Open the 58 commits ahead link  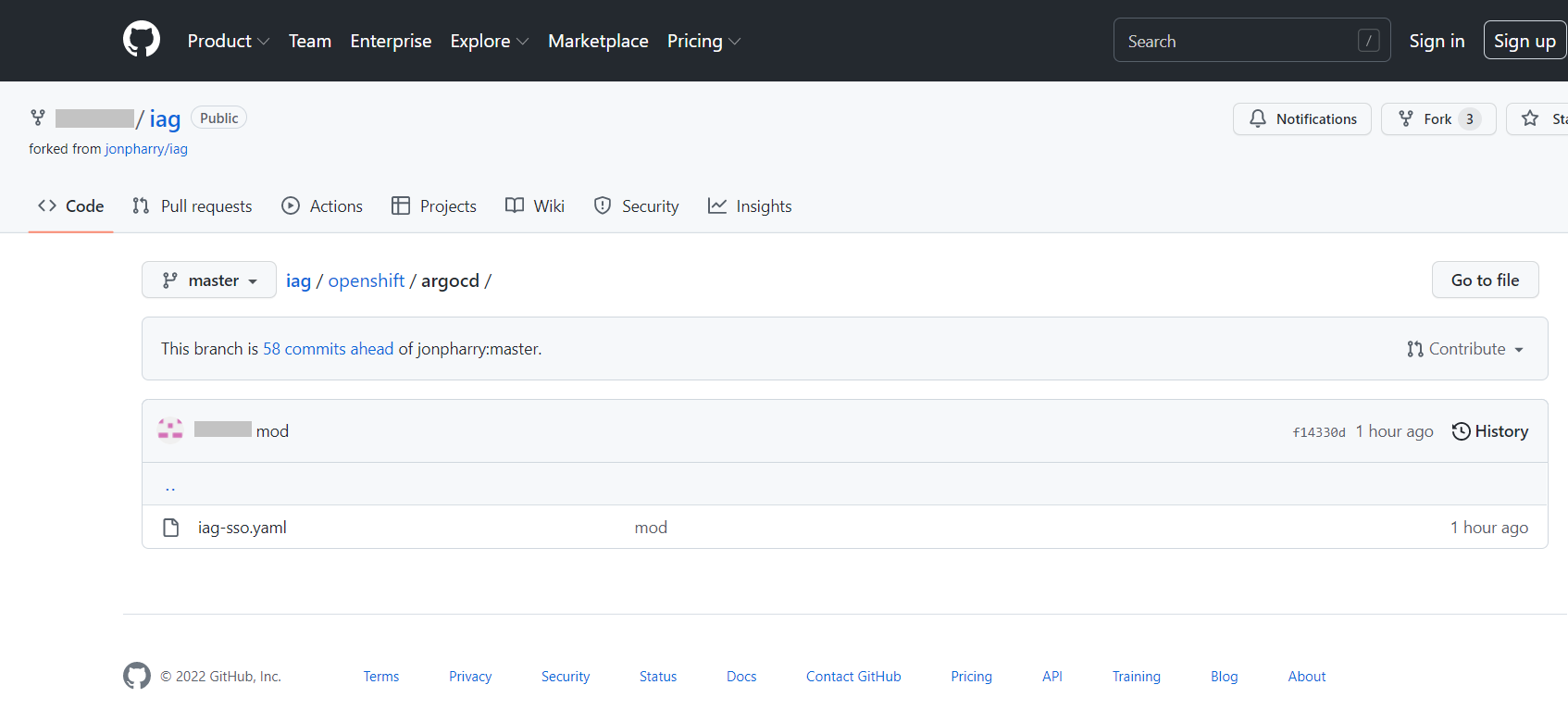pos(328,349)
